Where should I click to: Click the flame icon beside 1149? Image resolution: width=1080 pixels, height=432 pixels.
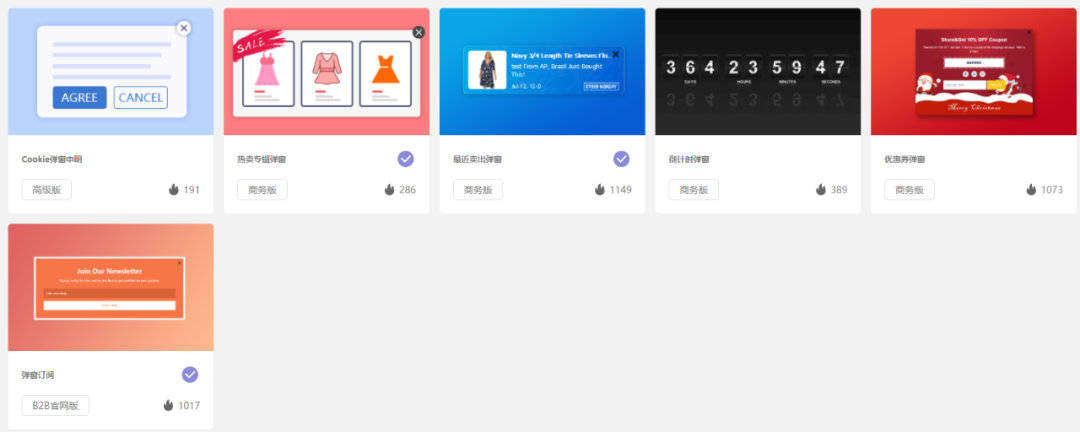pos(601,189)
